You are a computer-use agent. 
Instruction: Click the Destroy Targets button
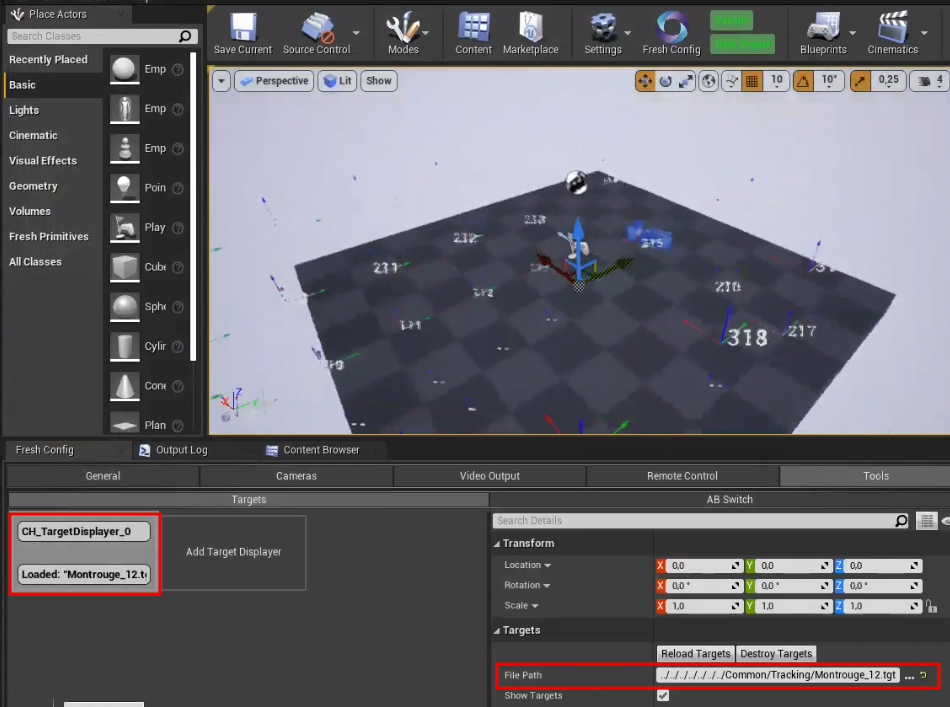(776, 654)
